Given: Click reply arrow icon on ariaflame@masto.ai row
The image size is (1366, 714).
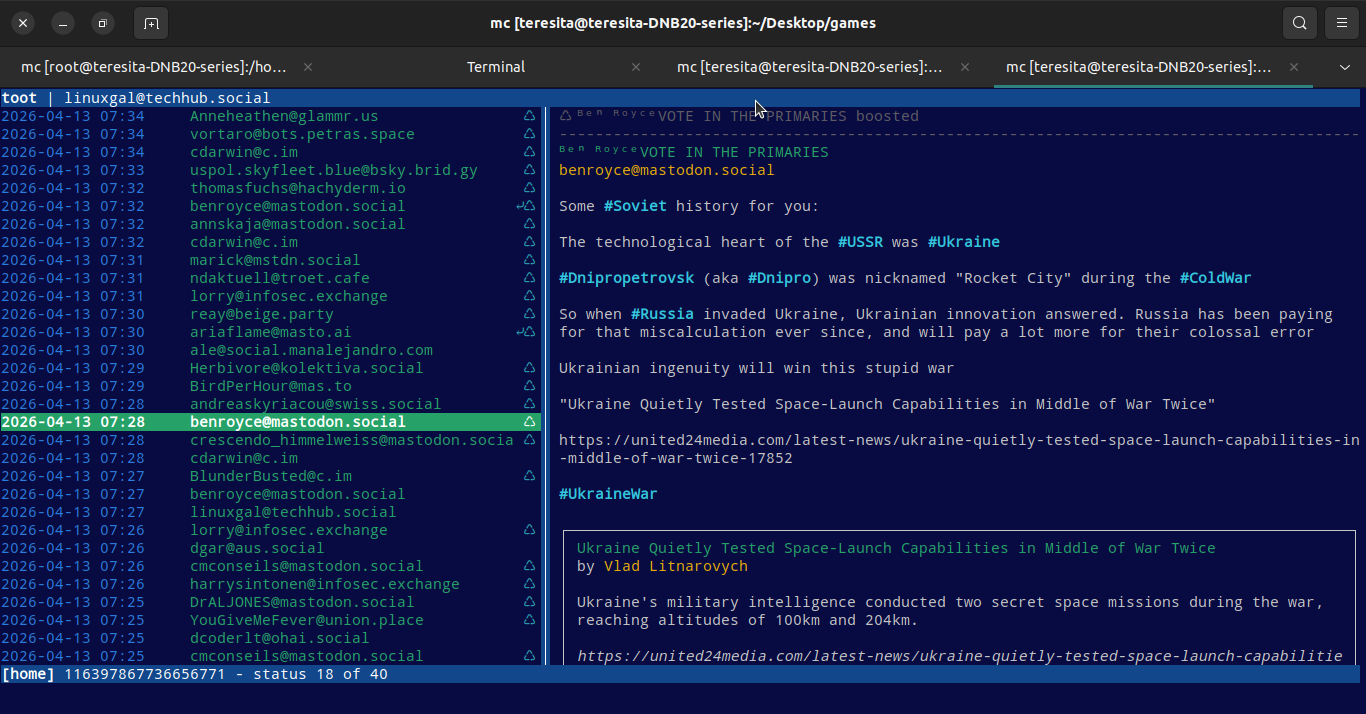Looking at the screenshot, I should click(519, 332).
